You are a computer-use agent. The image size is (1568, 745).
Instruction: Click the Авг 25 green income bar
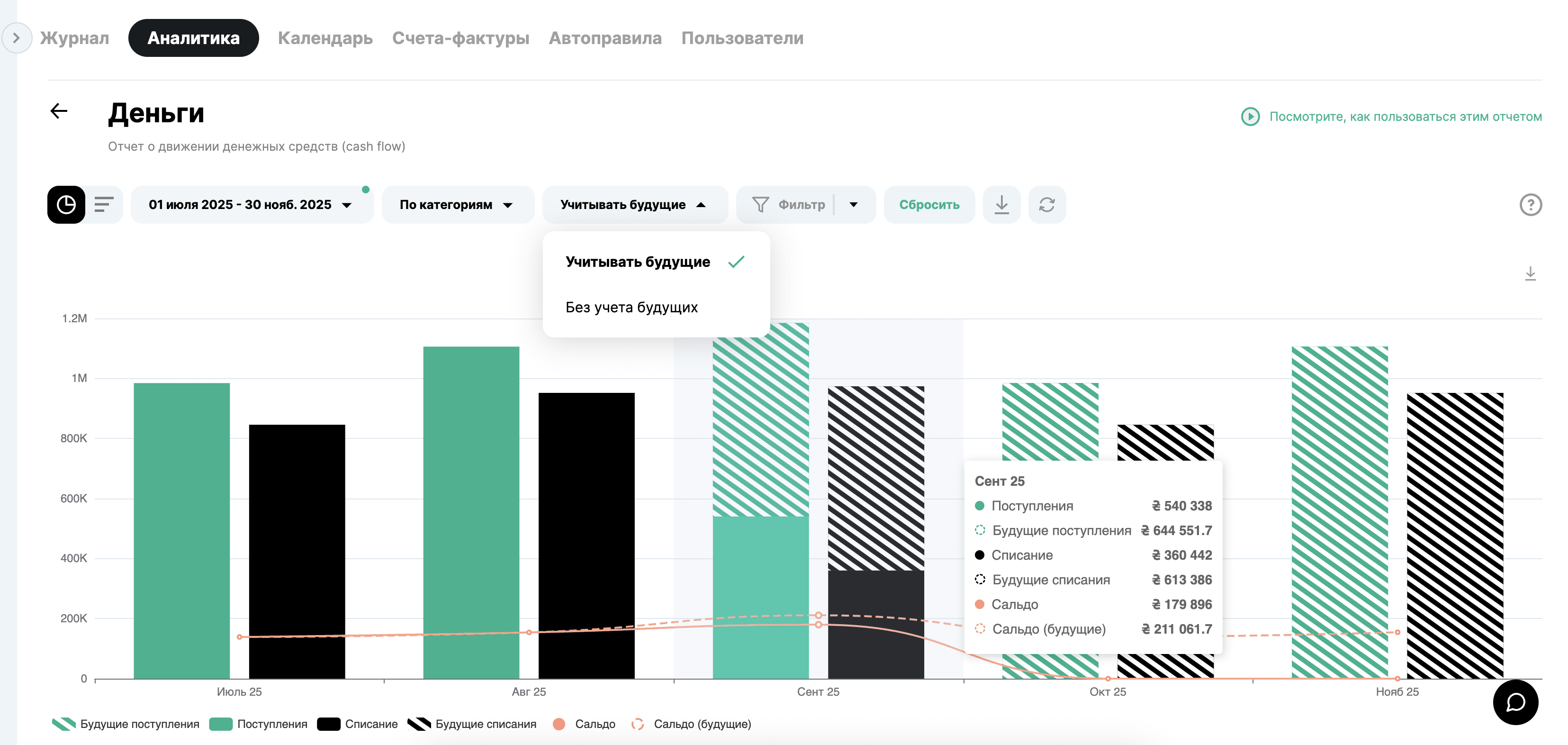tap(471, 512)
